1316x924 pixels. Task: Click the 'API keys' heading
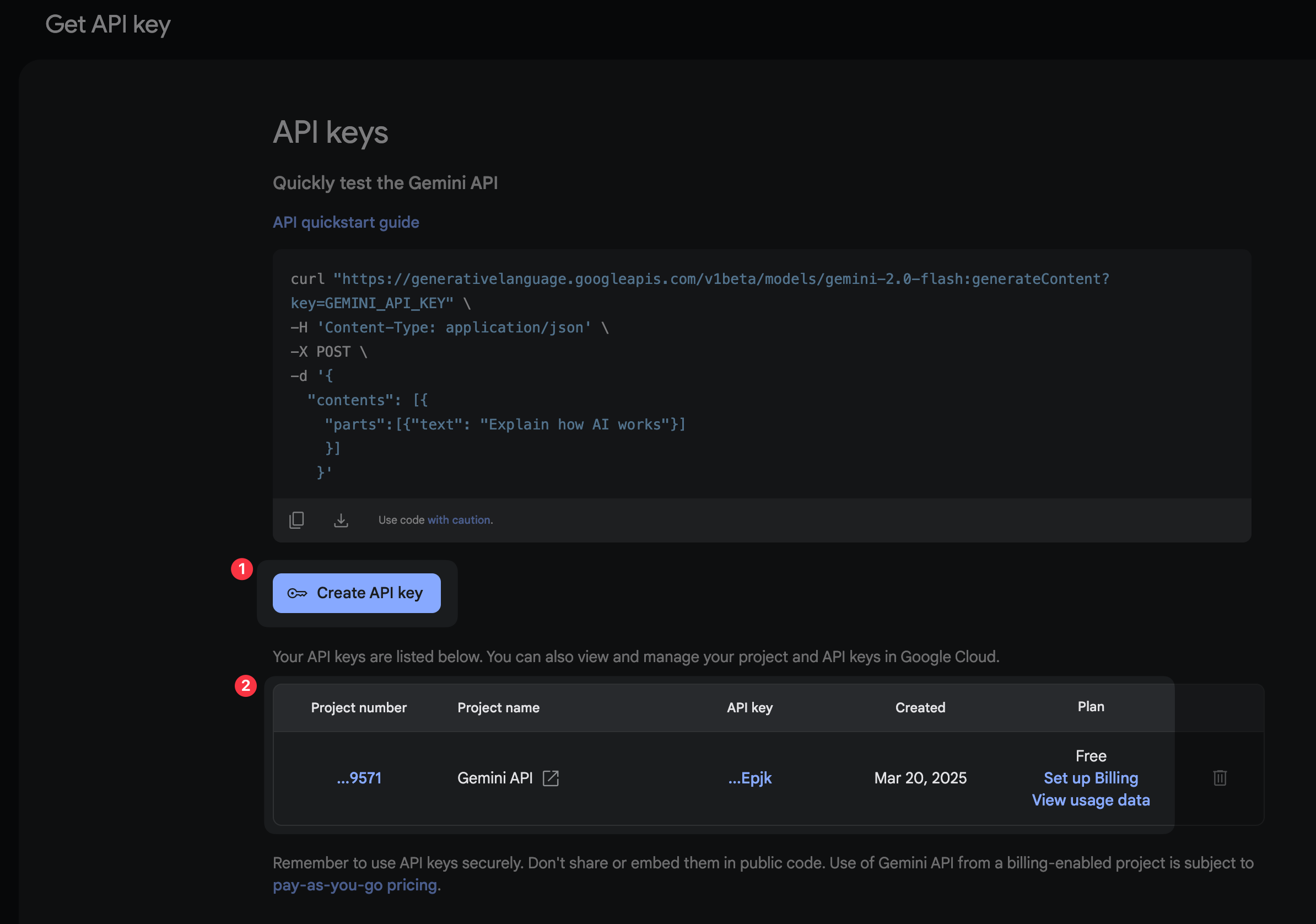click(330, 132)
